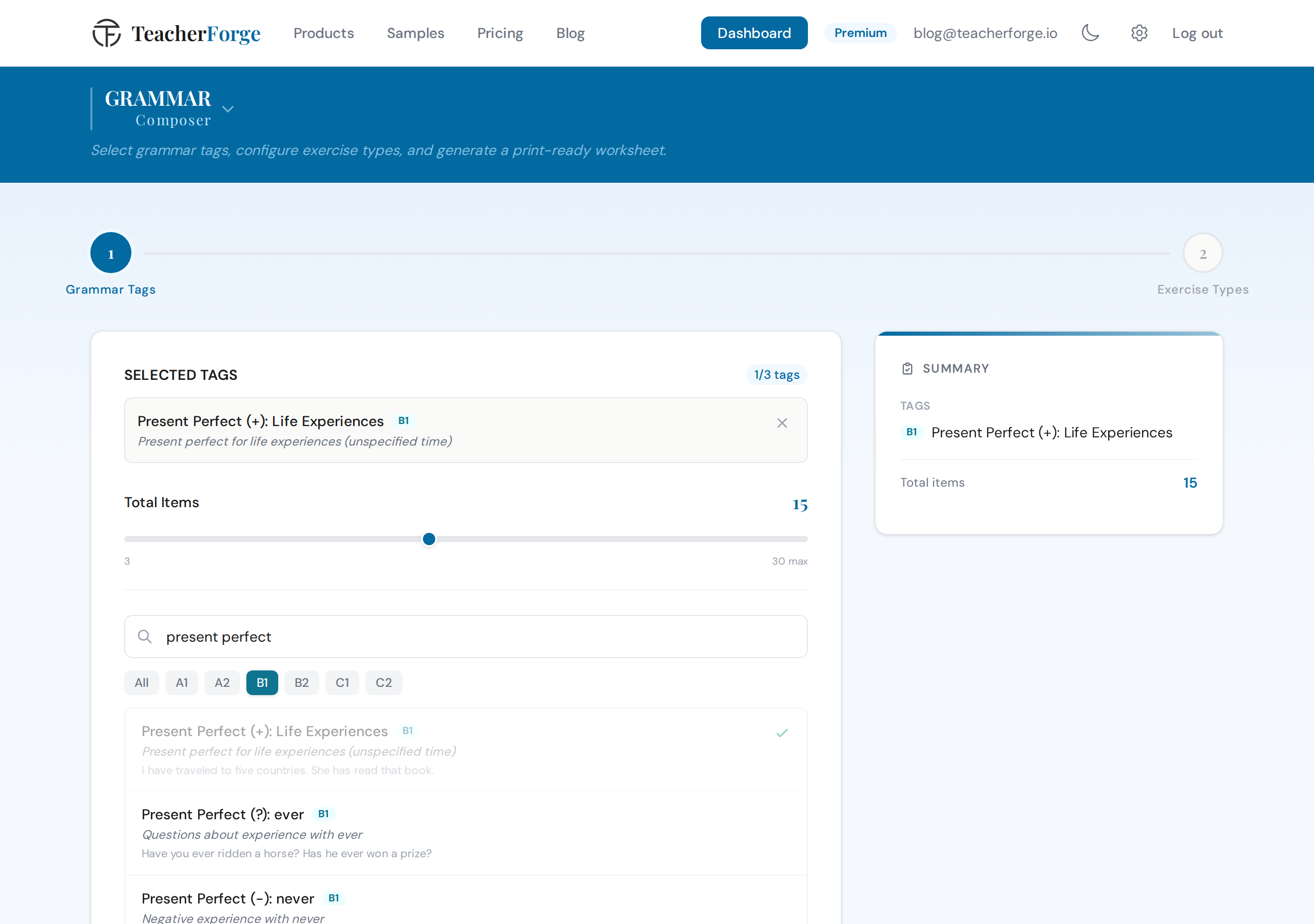
Task: Deselect checked Present Perfect Life Experiences result
Action: 466,750
